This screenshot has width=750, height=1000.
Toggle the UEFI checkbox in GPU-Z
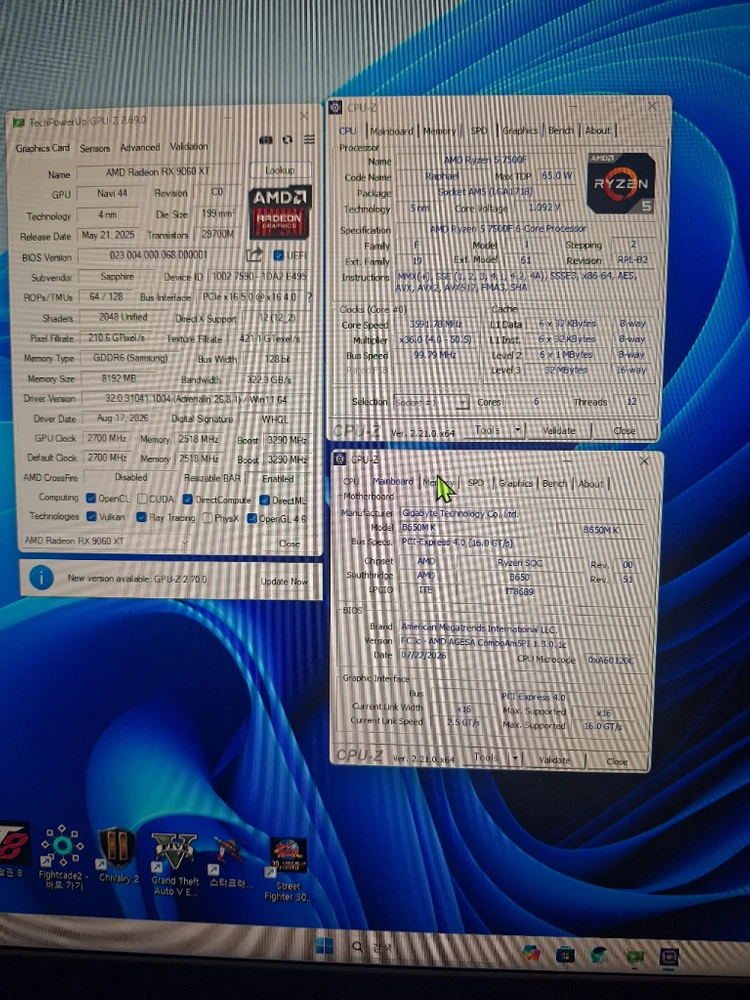pos(278,256)
